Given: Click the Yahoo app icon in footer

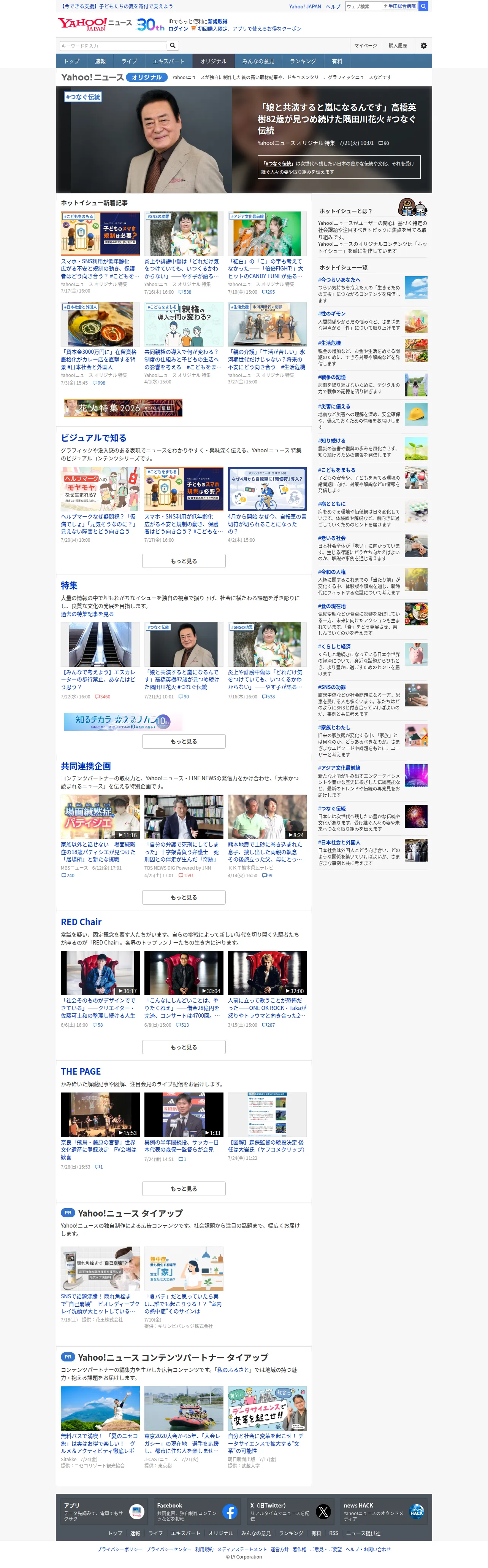Looking at the screenshot, I should (x=136, y=1512).
